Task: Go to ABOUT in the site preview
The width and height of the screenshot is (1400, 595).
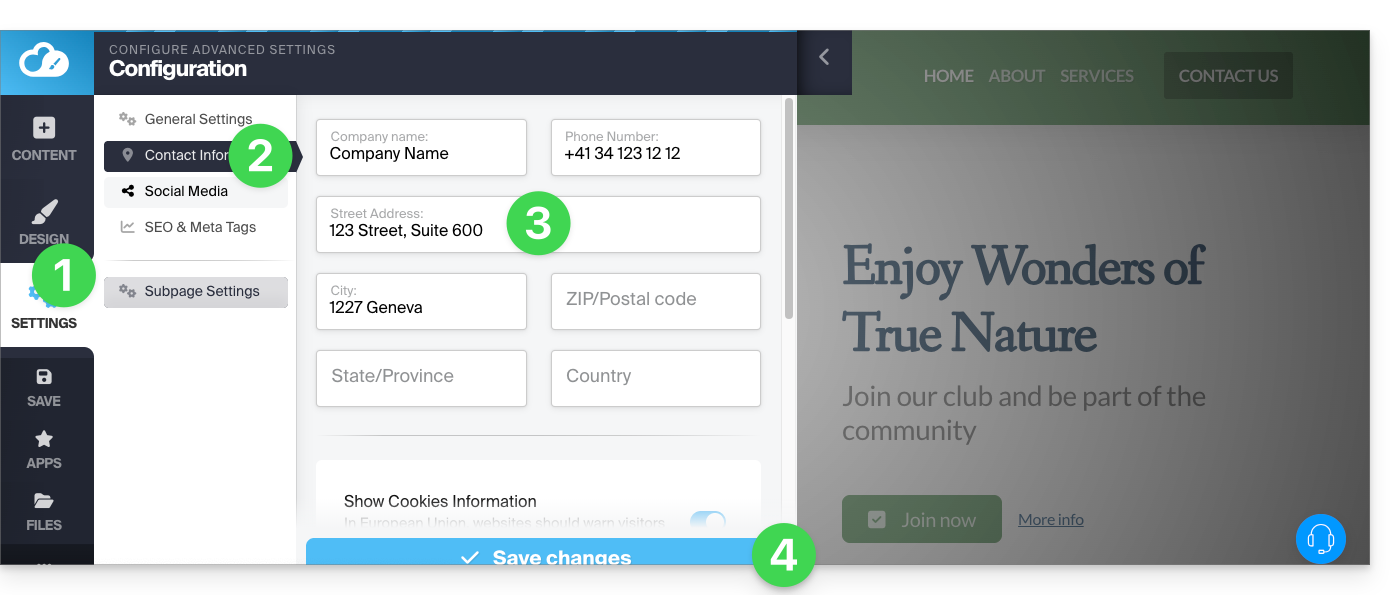Action: pos(1016,76)
